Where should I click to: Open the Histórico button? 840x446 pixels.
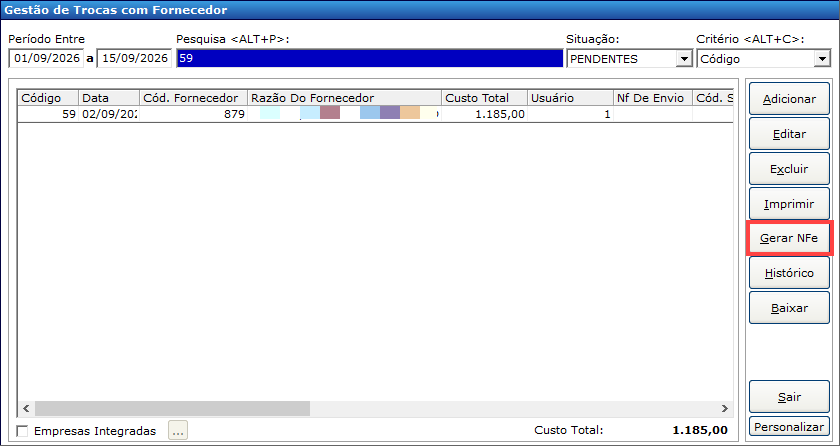coord(789,273)
